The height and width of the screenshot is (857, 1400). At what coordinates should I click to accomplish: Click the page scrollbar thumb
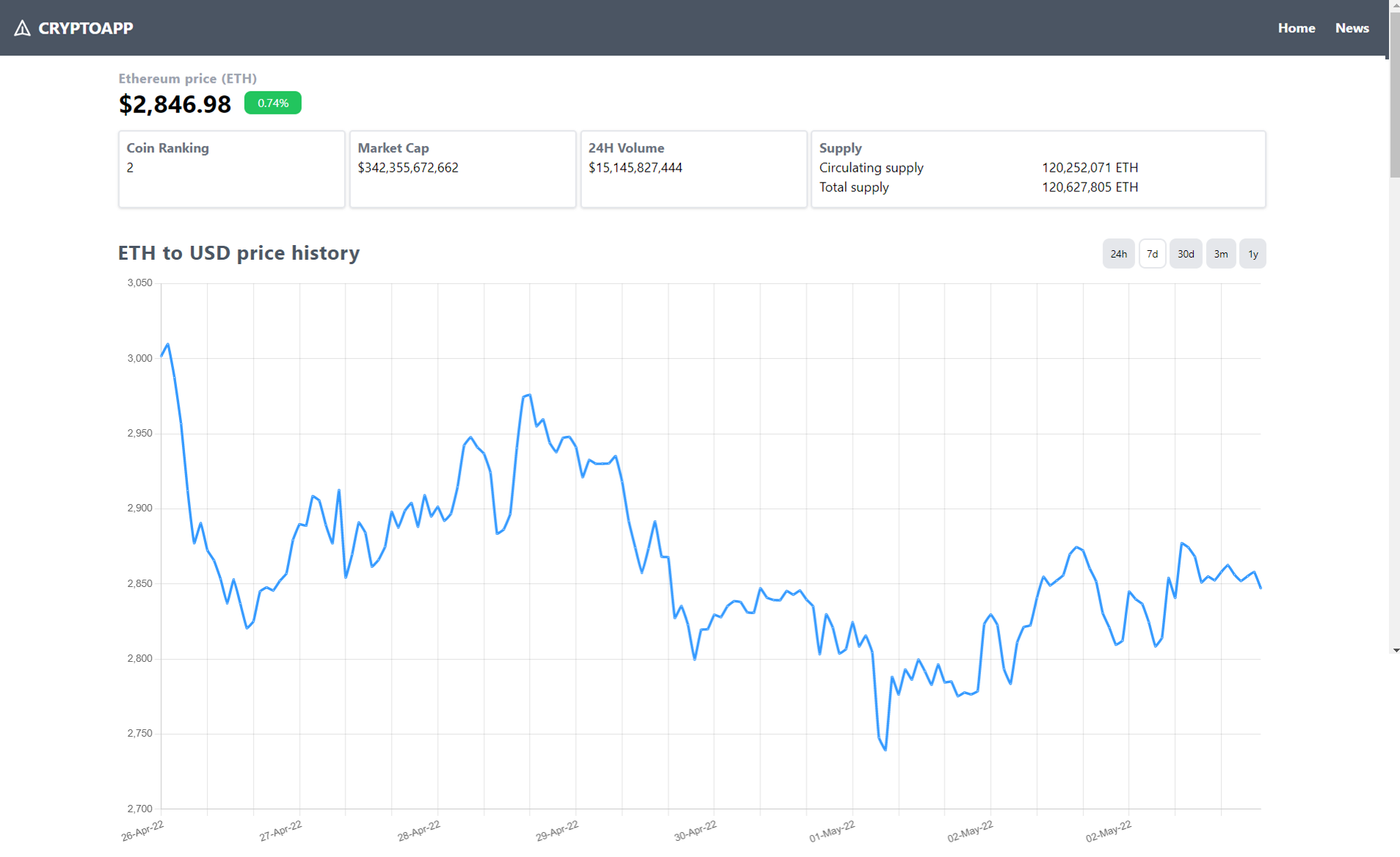click(x=1394, y=117)
